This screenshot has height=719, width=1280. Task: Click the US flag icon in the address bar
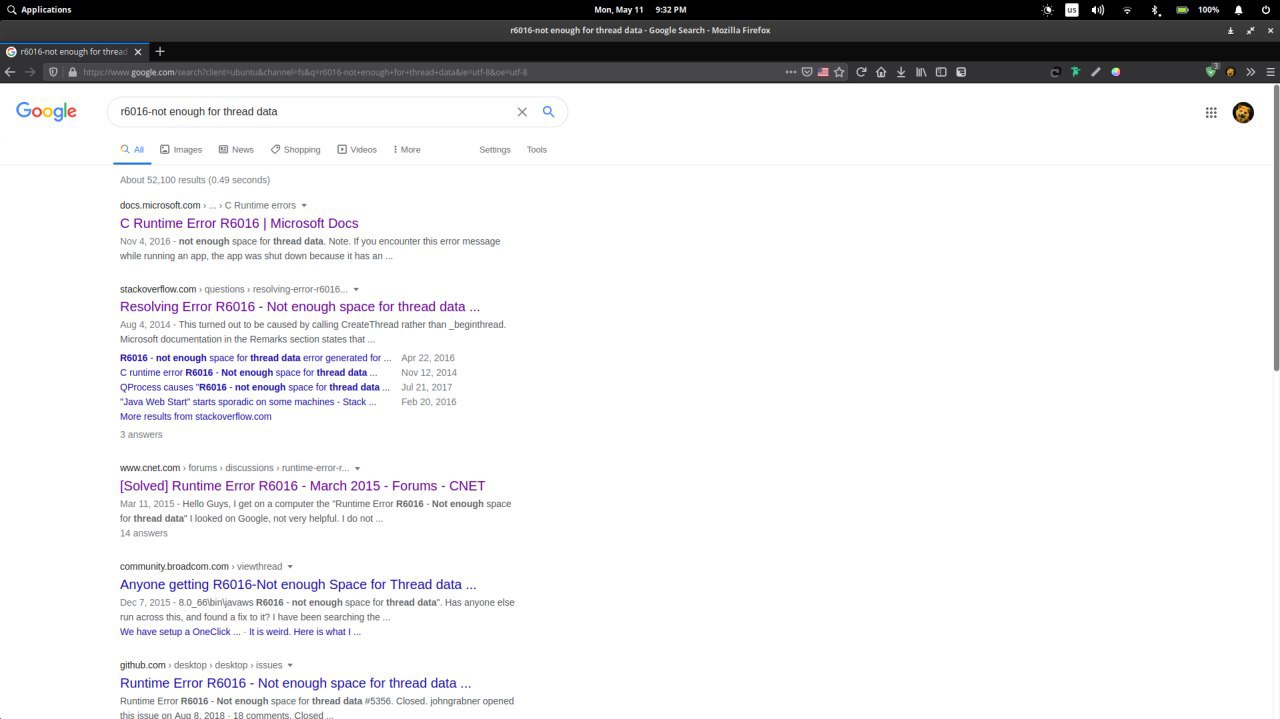click(x=823, y=72)
